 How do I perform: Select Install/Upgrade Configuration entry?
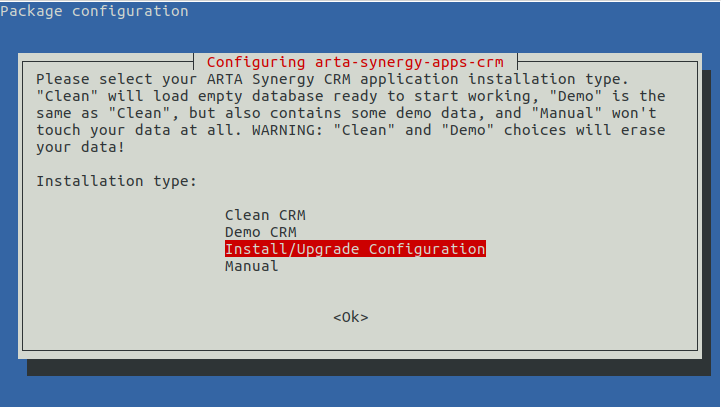(x=355, y=249)
